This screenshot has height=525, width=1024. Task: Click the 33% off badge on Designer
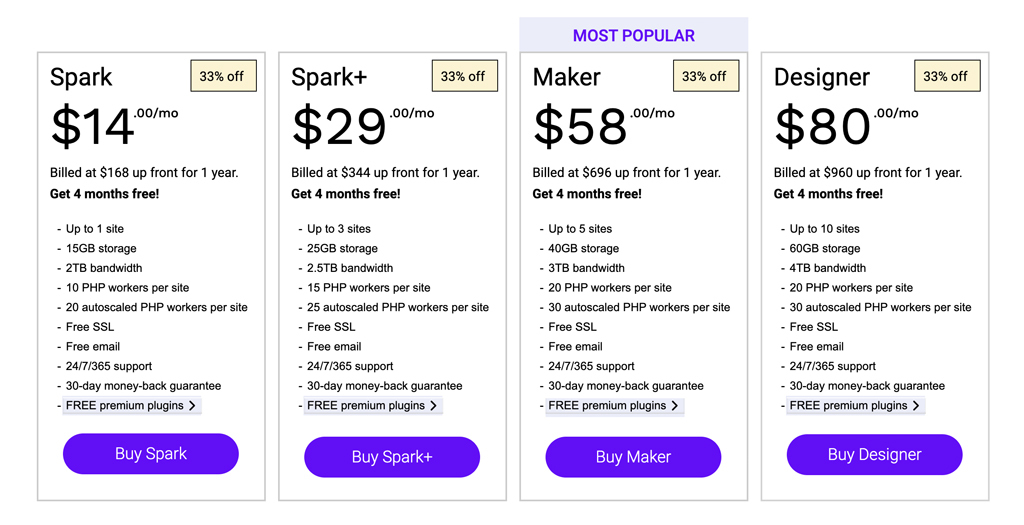[x=946, y=76]
